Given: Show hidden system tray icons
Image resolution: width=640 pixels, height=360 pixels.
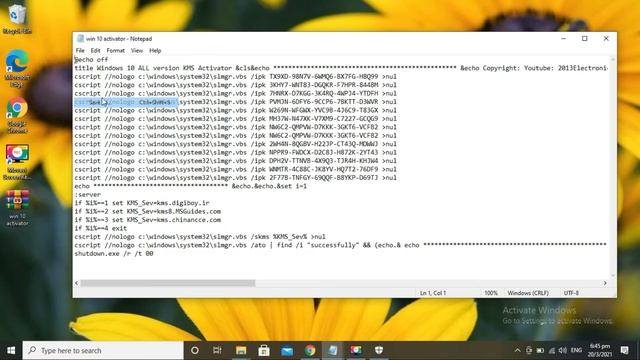Looking at the screenshot, I should click(x=517, y=350).
